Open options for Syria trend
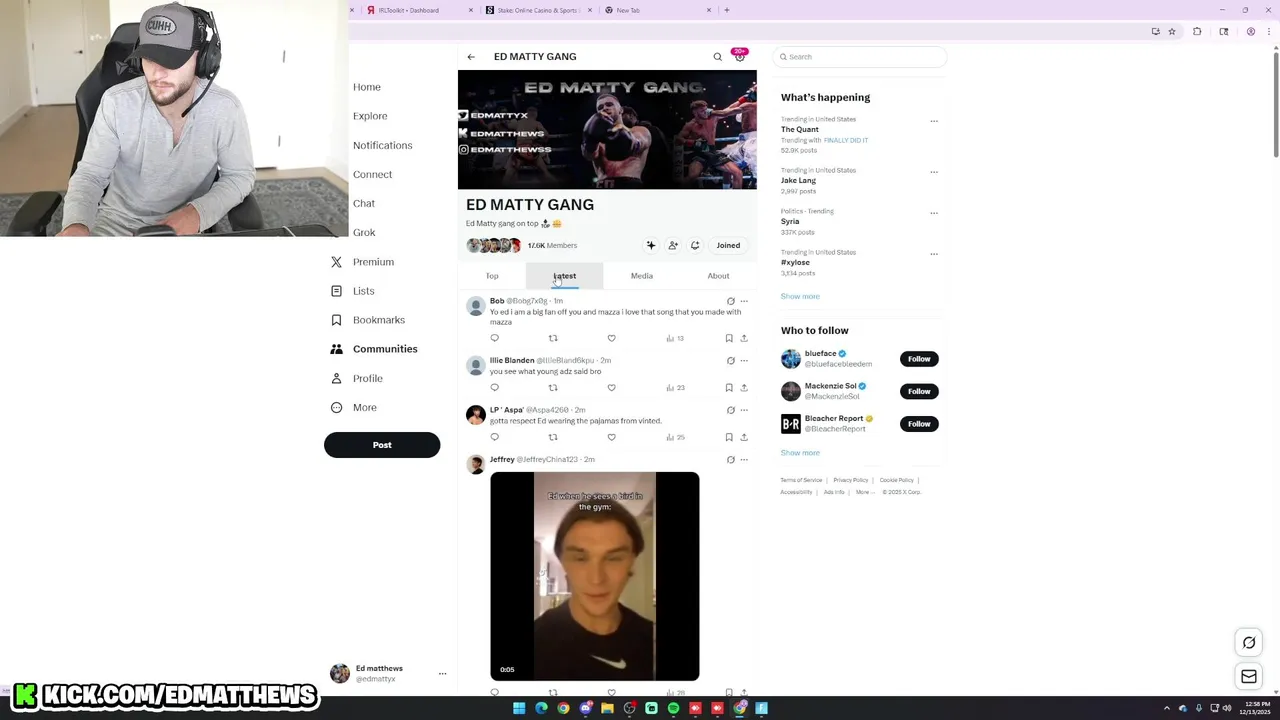1280x720 pixels. coord(934,213)
